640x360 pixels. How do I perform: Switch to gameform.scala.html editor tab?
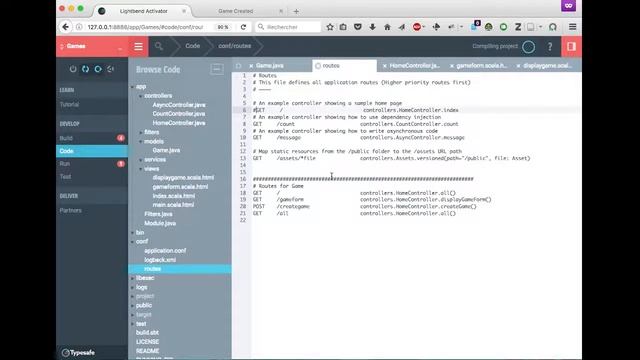[481, 66]
